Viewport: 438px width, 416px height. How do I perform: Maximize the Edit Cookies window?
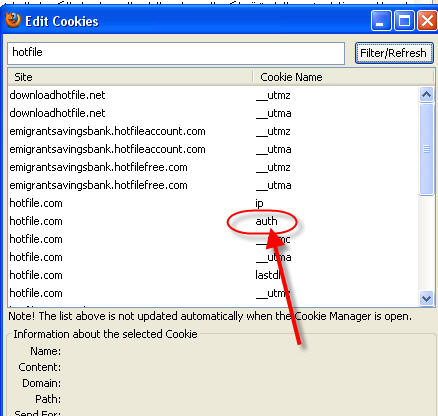(404, 21)
